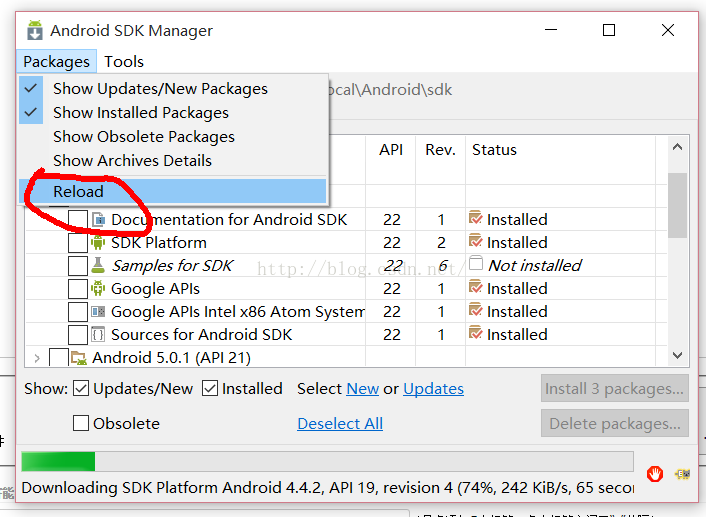Image resolution: width=706 pixels, height=517 pixels.
Task: Check the SDK Platform checkbox
Action: point(78,243)
